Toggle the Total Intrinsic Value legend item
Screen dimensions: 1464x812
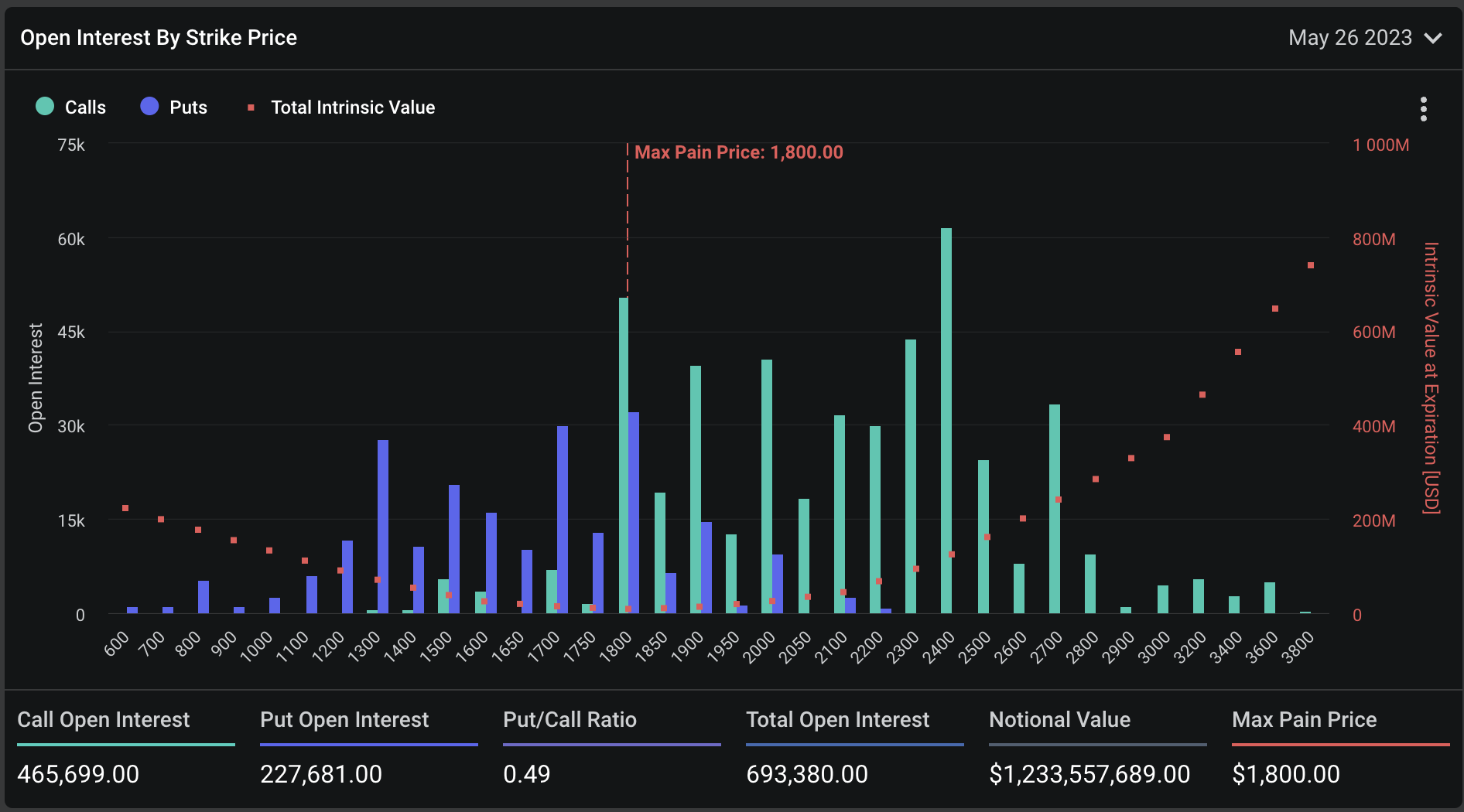(341, 107)
